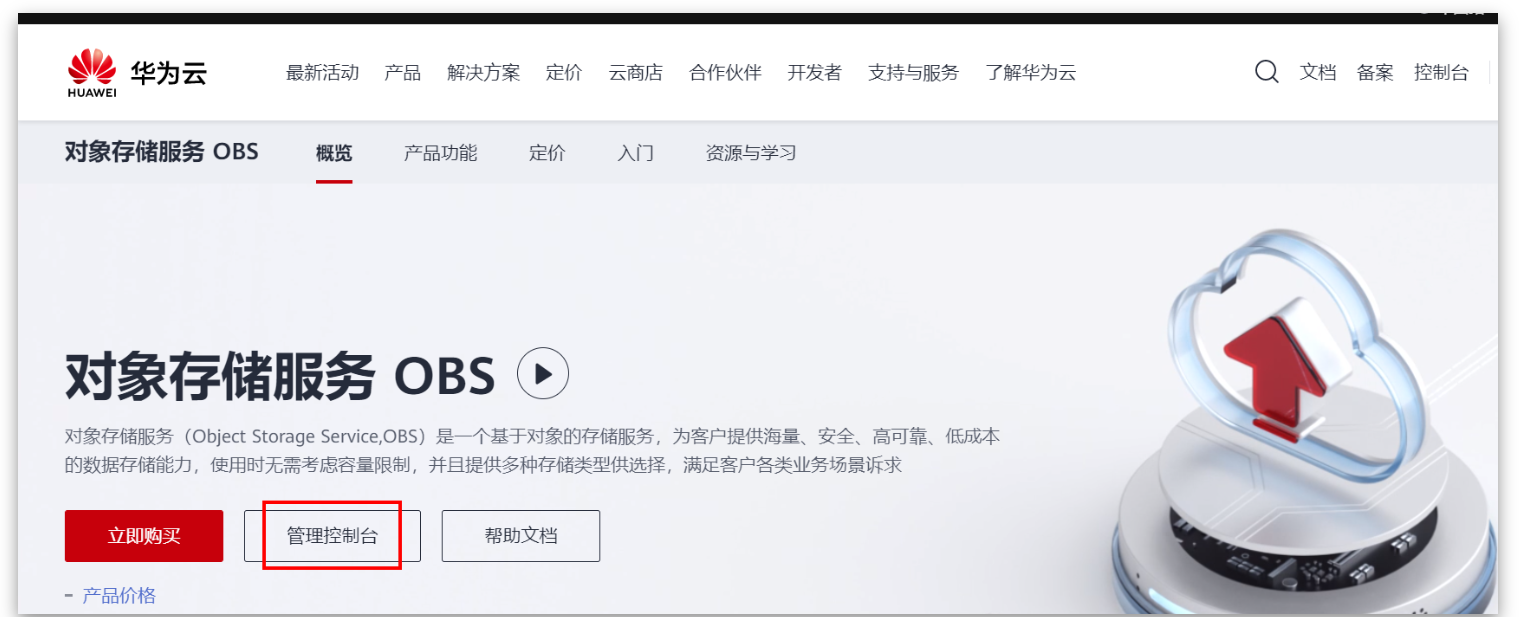Switch to the 产品功能 tab
This screenshot has height=617, width=1519.
441,153
